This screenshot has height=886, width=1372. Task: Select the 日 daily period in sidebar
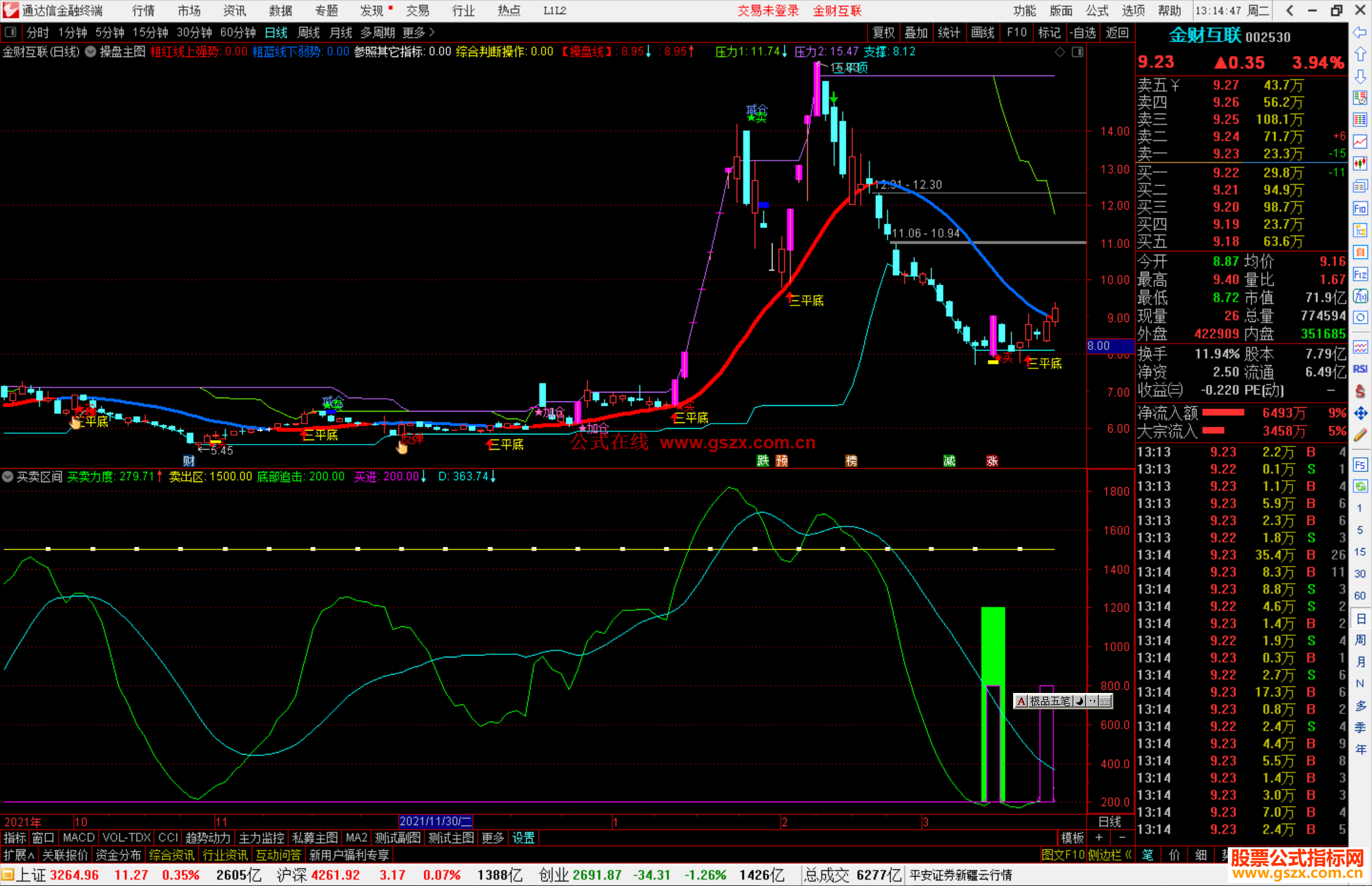pyautogui.click(x=1360, y=618)
